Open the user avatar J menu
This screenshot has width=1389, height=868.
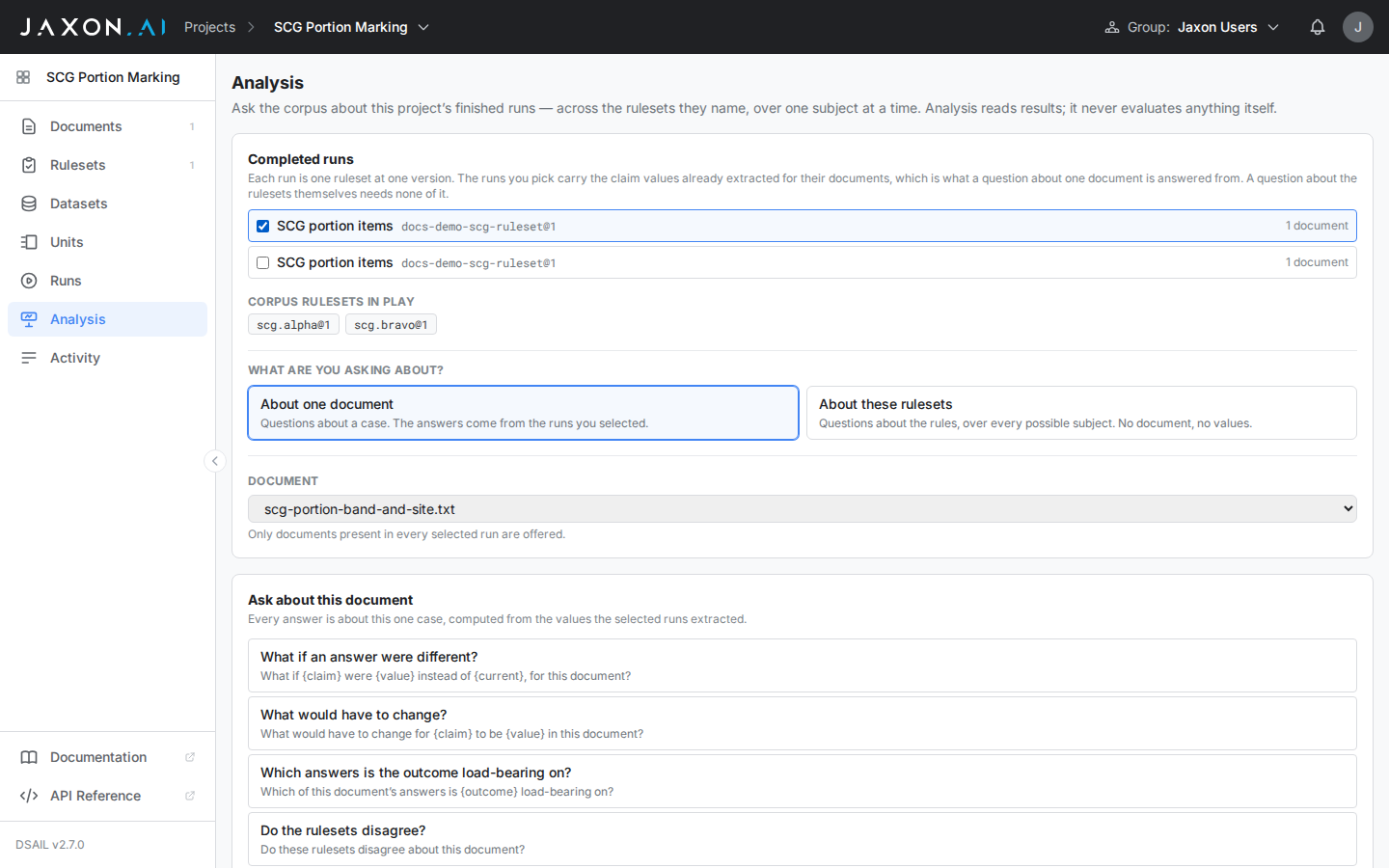point(1358,27)
